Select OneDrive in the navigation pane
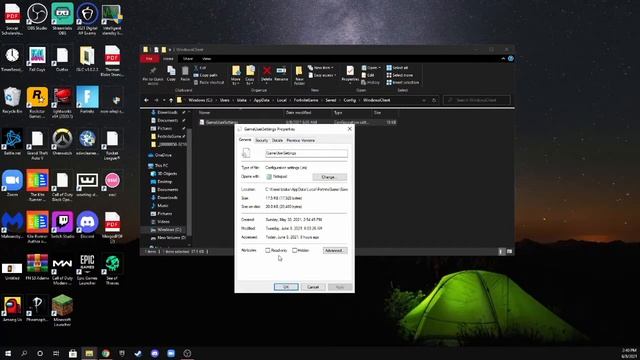640x360 pixels. click(x=160, y=155)
